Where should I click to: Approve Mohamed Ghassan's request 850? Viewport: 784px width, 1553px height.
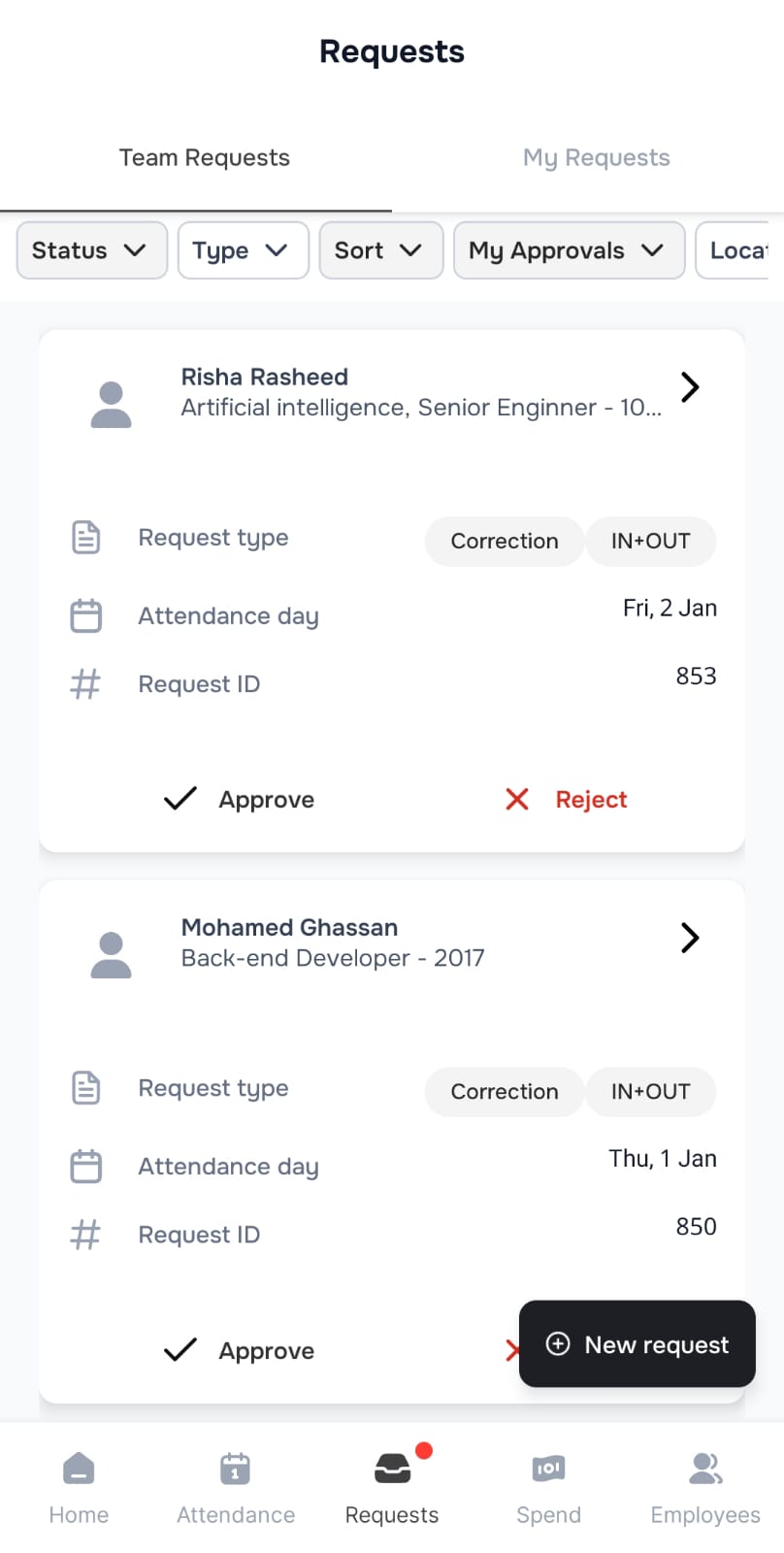click(240, 1350)
